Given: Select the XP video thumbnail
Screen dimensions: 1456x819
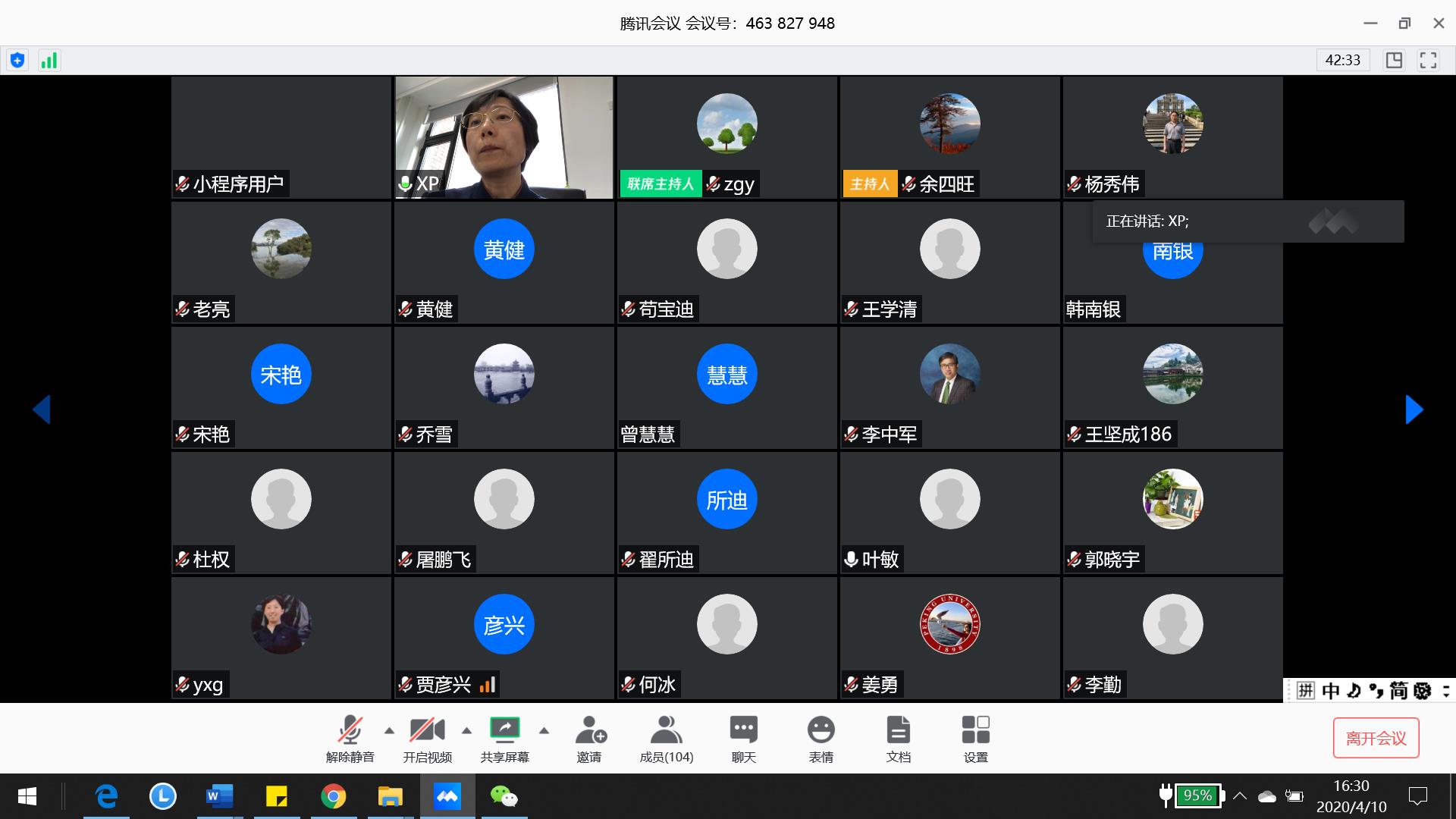Looking at the screenshot, I should (x=504, y=137).
